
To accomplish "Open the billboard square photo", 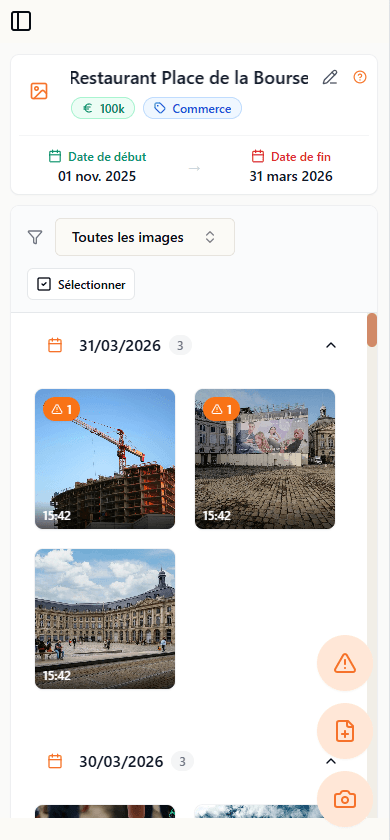I will (265, 459).
